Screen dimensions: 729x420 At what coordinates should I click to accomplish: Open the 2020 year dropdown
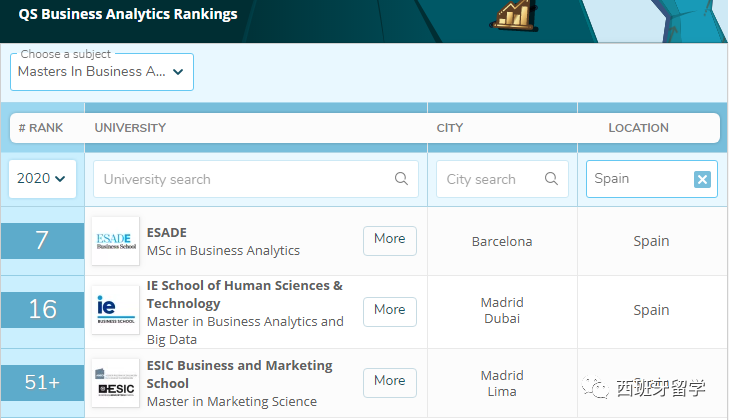pos(42,179)
